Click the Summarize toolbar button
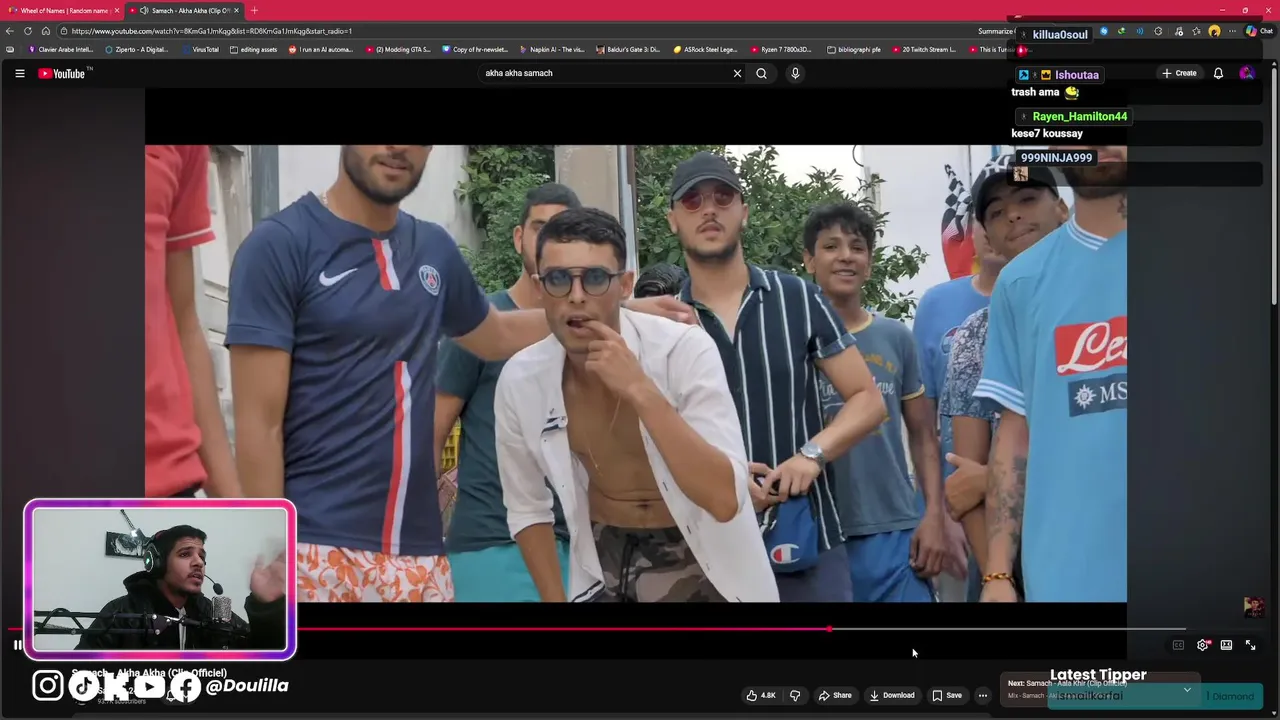This screenshot has width=1280, height=720. [995, 31]
